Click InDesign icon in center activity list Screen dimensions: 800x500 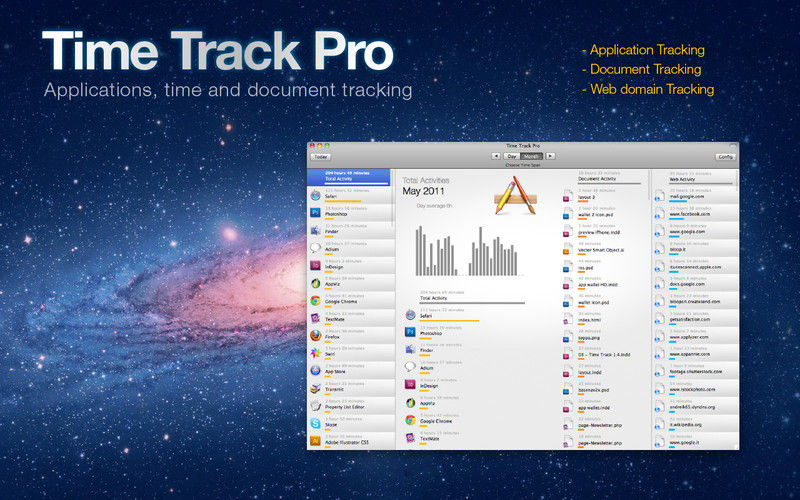click(x=410, y=385)
